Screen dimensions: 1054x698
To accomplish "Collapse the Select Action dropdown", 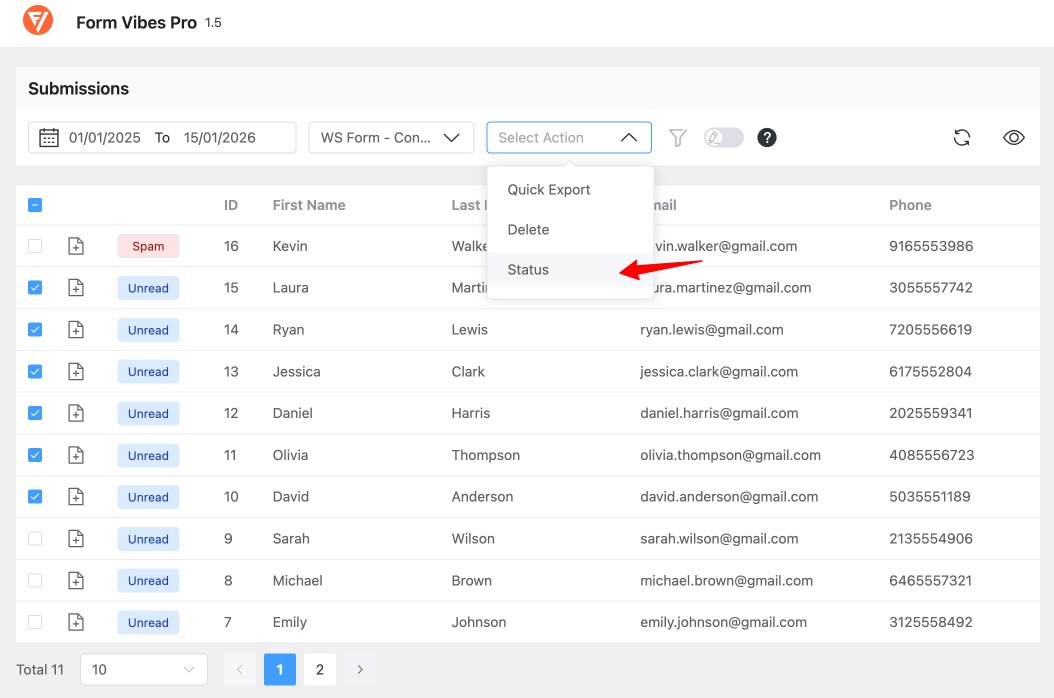I will 568,137.
